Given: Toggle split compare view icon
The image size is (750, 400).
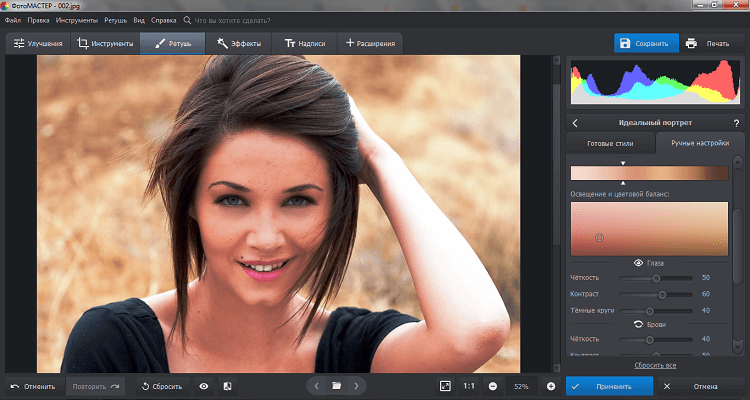Looking at the screenshot, I should pyautogui.click(x=227, y=386).
